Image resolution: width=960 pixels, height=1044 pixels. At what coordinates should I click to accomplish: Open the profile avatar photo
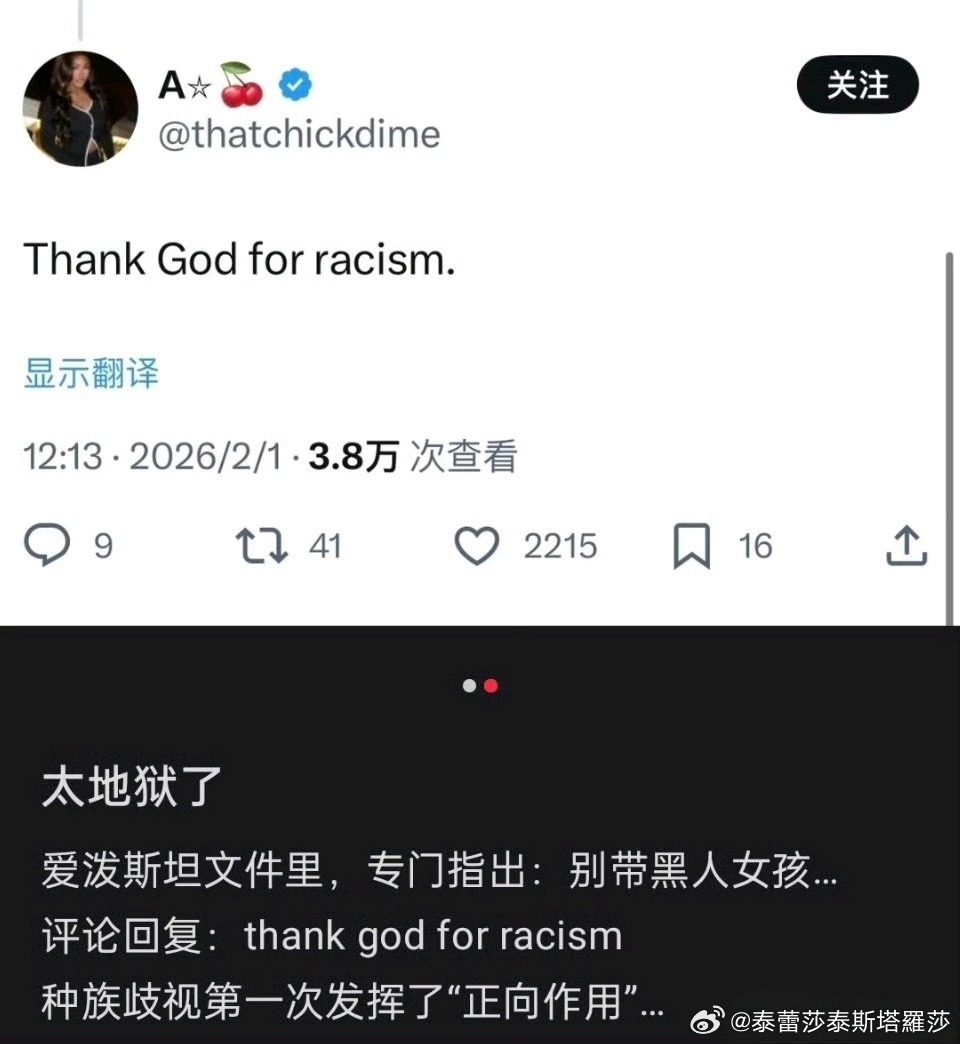coord(81,109)
